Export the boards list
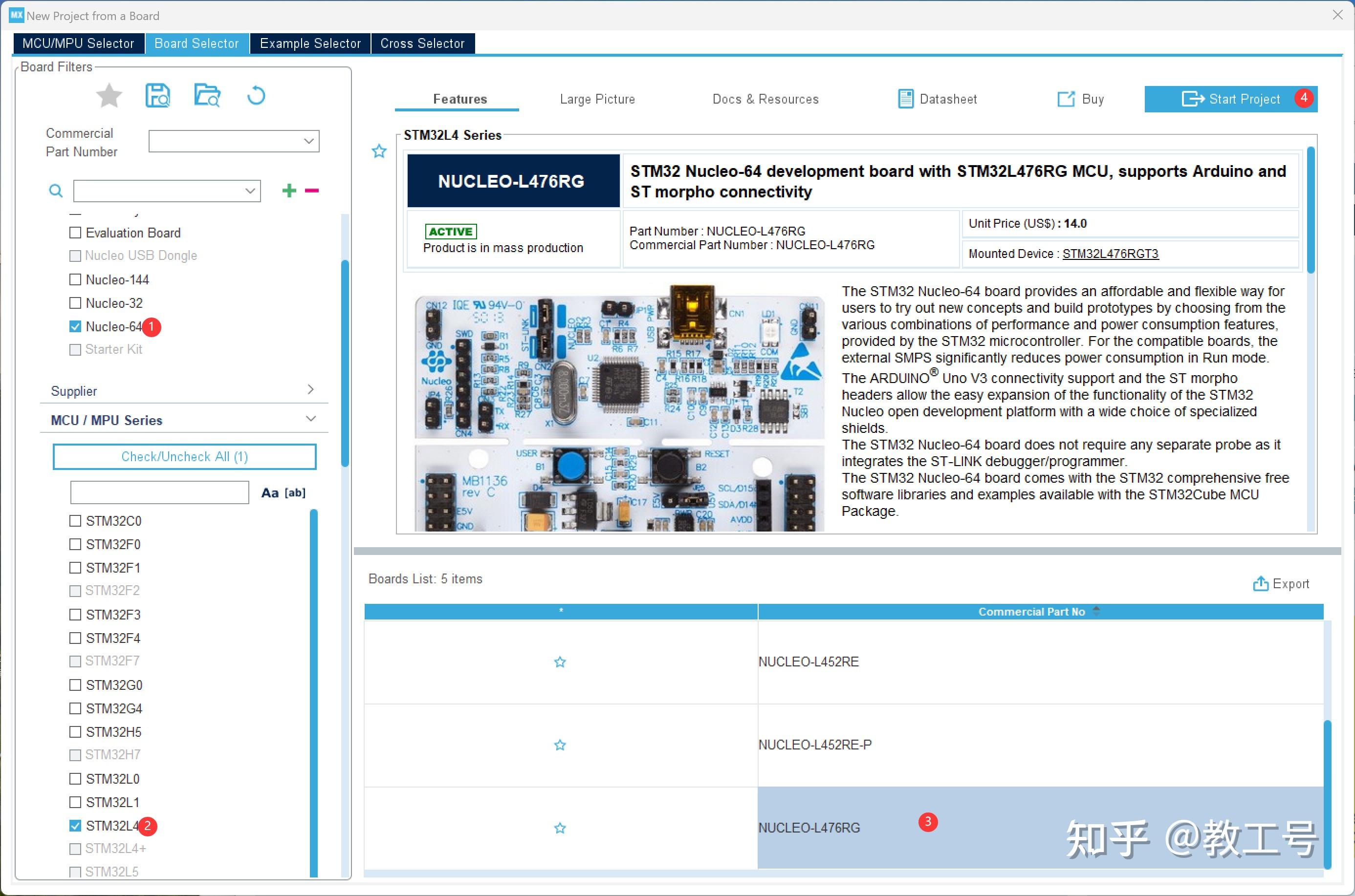Image resolution: width=1355 pixels, height=896 pixels. [1281, 583]
